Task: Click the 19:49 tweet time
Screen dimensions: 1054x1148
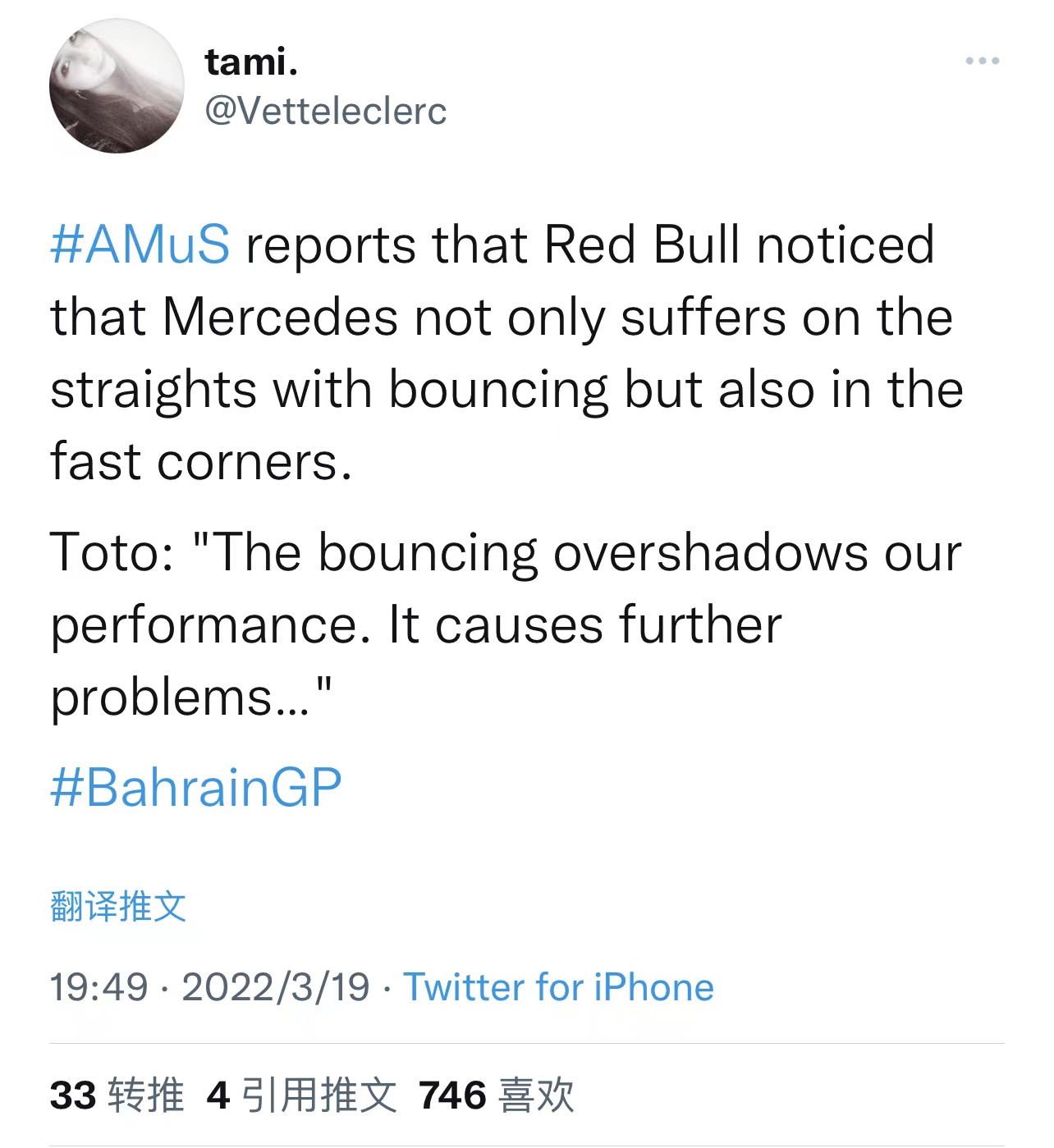Action: click(99, 987)
